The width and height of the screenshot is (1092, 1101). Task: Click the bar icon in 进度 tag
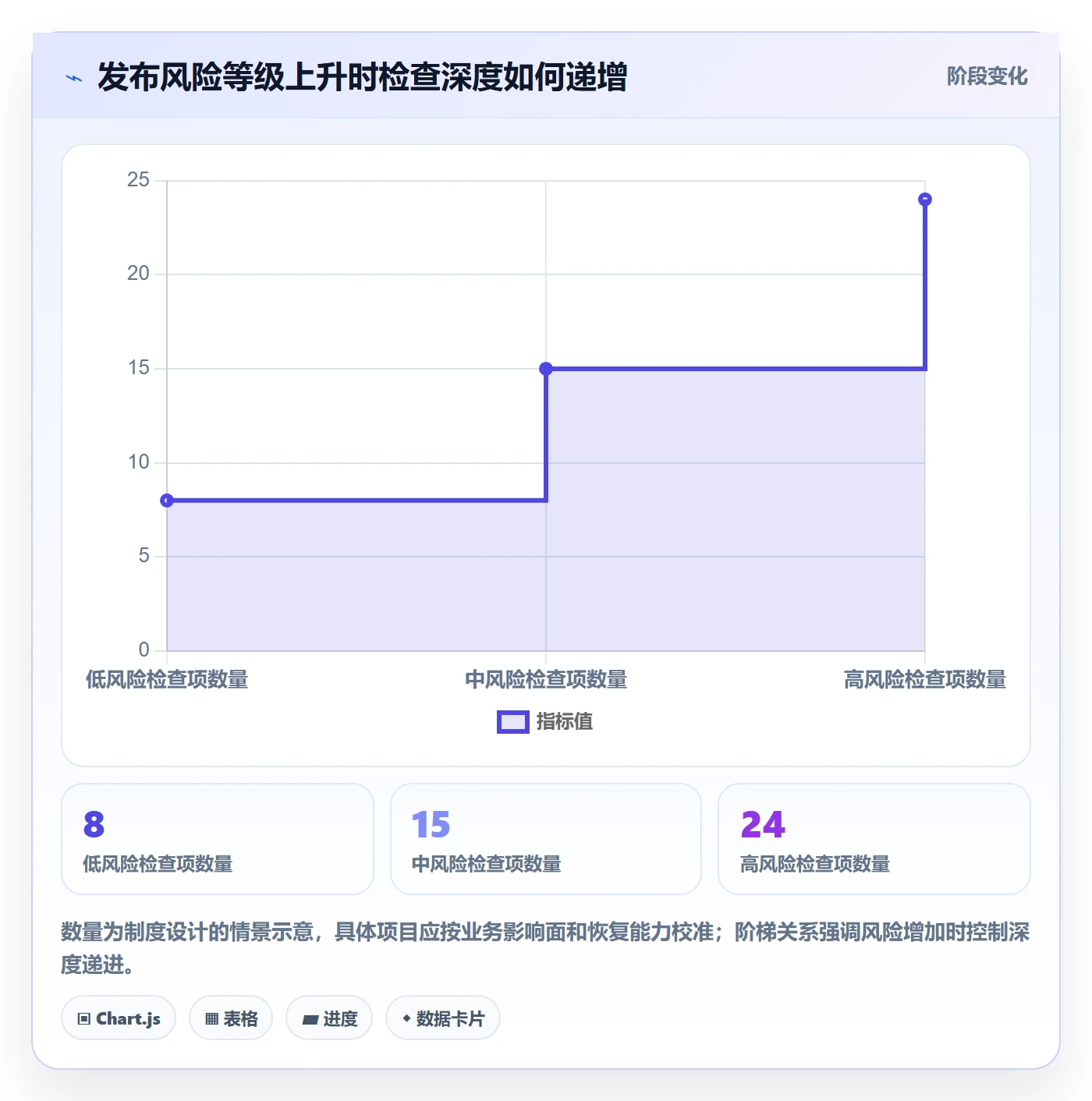310,1019
